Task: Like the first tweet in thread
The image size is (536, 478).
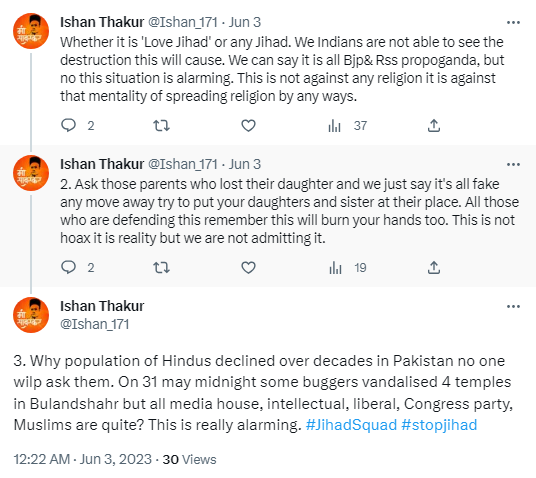Action: [x=249, y=125]
